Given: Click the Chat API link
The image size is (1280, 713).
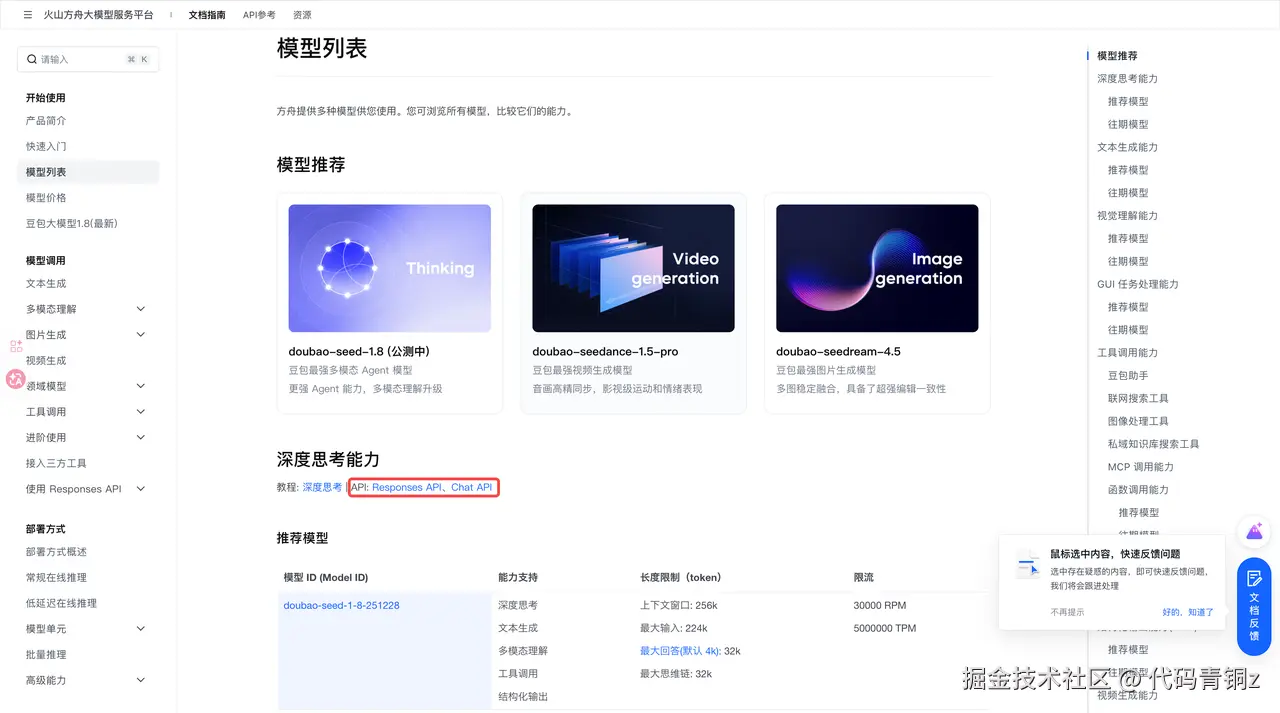Looking at the screenshot, I should click(x=472, y=487).
